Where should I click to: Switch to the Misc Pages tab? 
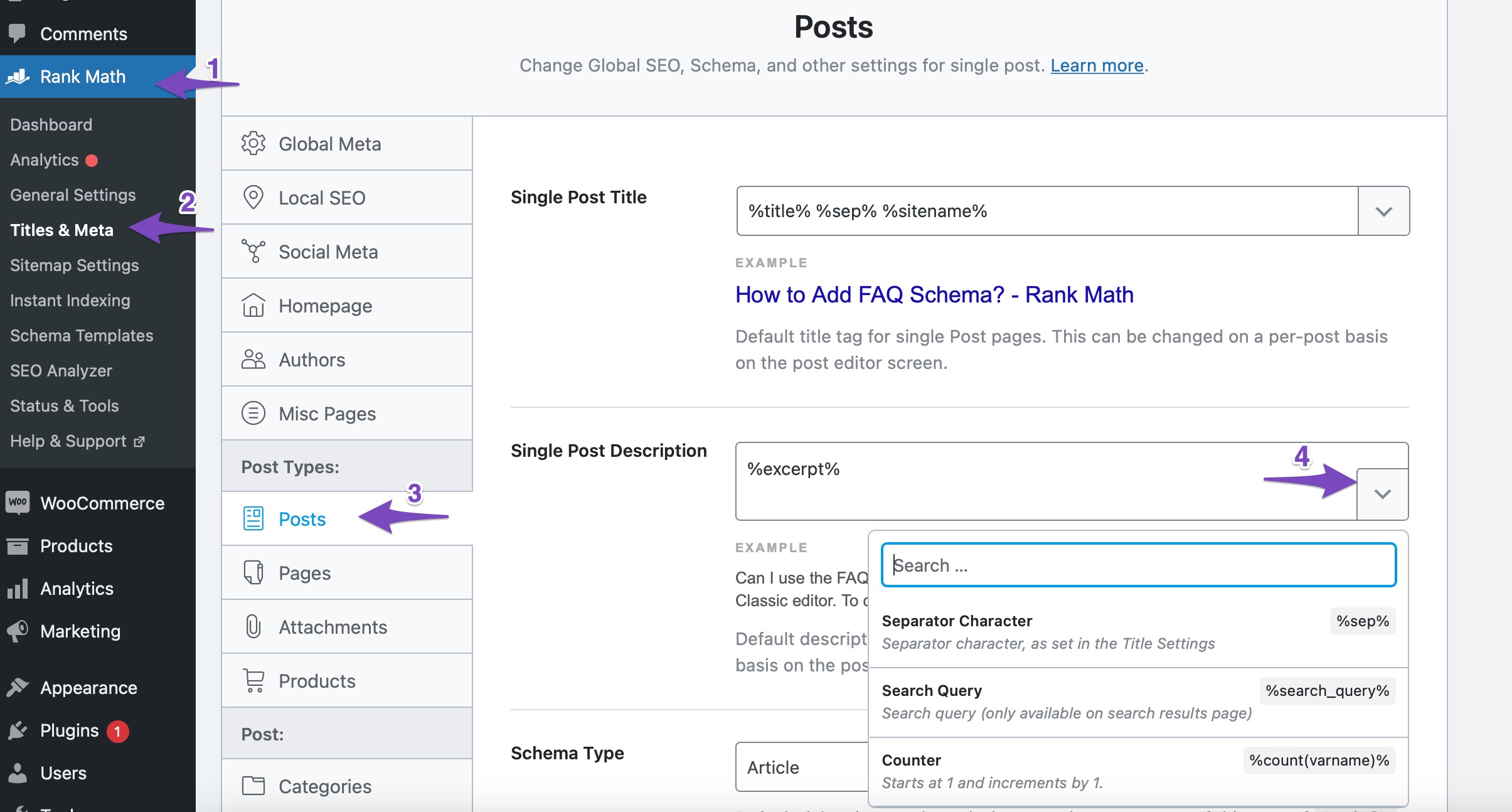[x=347, y=413]
